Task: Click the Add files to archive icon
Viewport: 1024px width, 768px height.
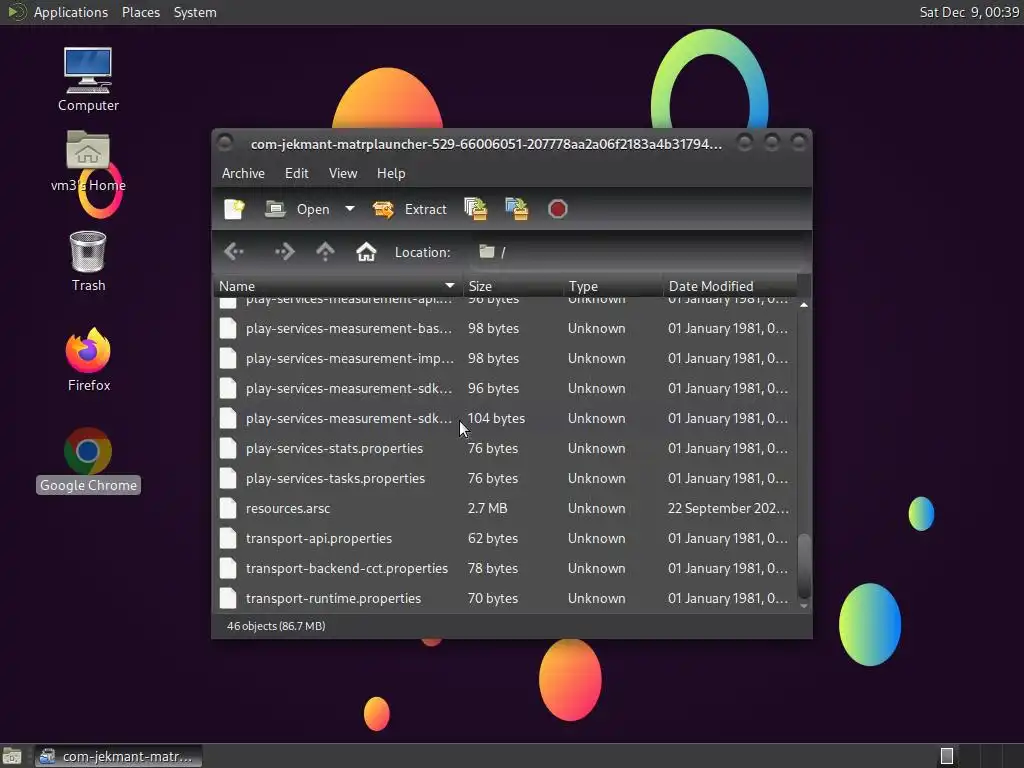Action: tap(475, 209)
